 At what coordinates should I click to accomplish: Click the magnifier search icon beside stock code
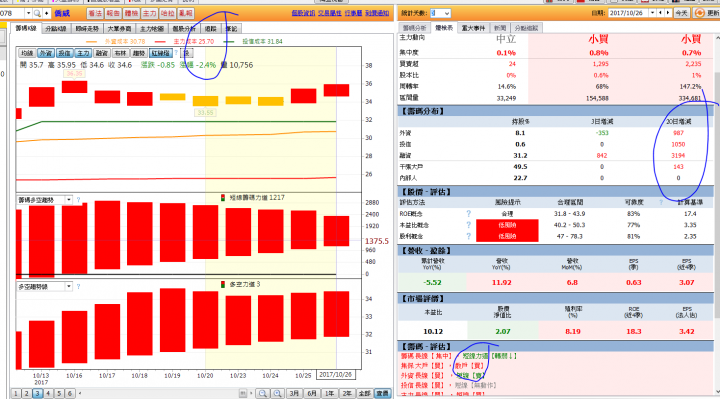(37, 13)
